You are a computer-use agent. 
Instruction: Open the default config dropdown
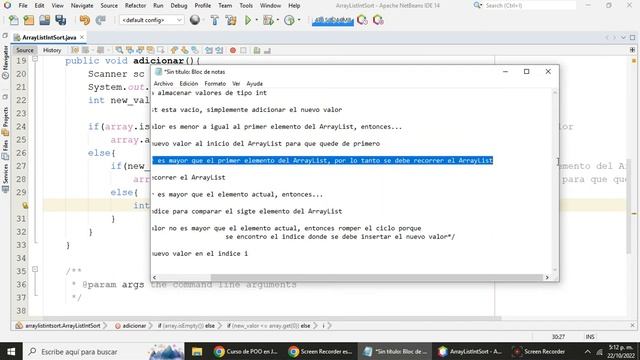click(x=151, y=20)
